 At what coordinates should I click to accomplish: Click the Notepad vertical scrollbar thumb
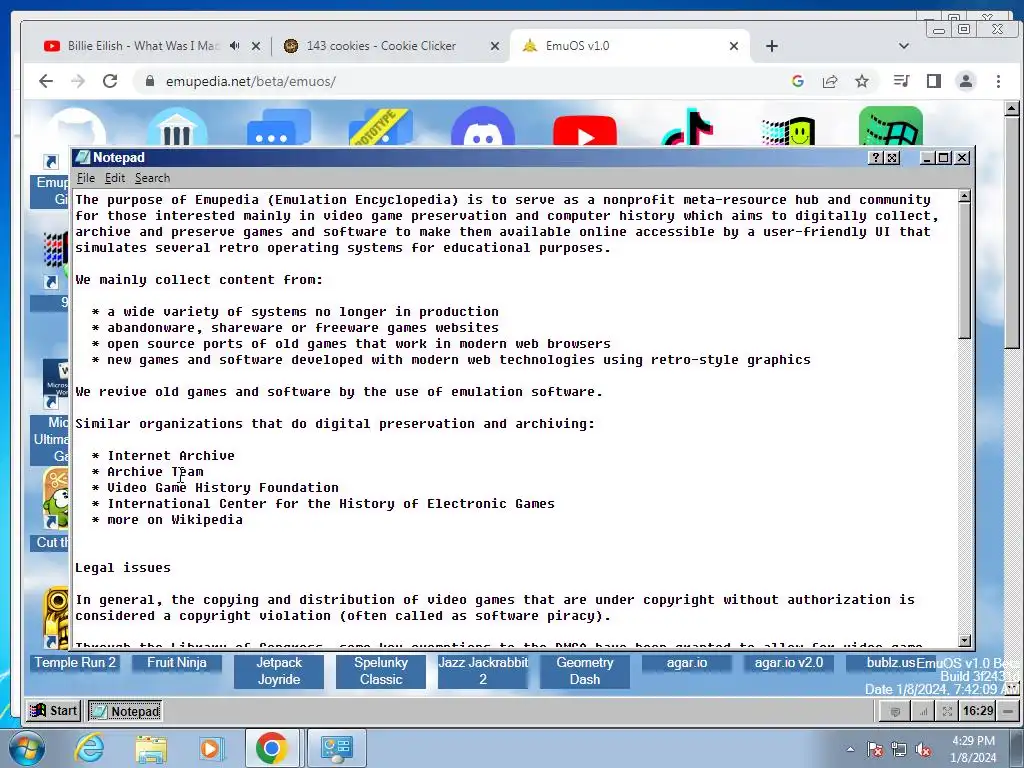(965, 270)
